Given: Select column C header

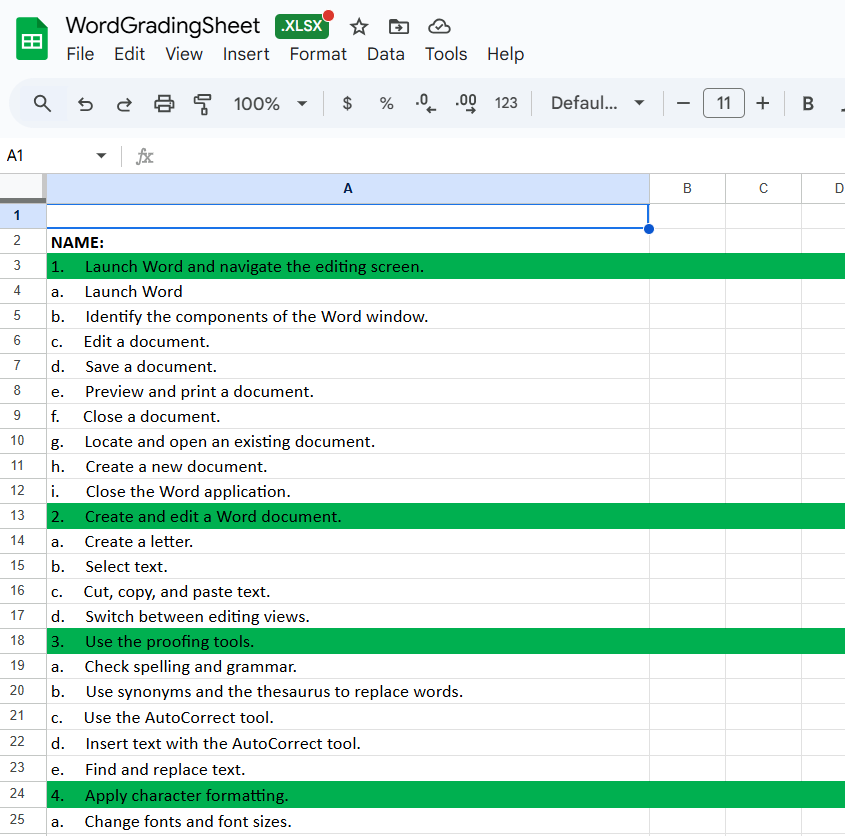Looking at the screenshot, I should pyautogui.click(x=763, y=188).
